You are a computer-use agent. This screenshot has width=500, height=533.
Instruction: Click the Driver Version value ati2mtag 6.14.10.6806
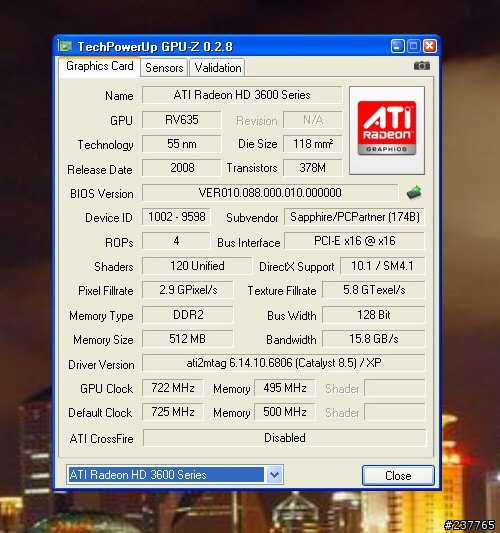(283, 363)
